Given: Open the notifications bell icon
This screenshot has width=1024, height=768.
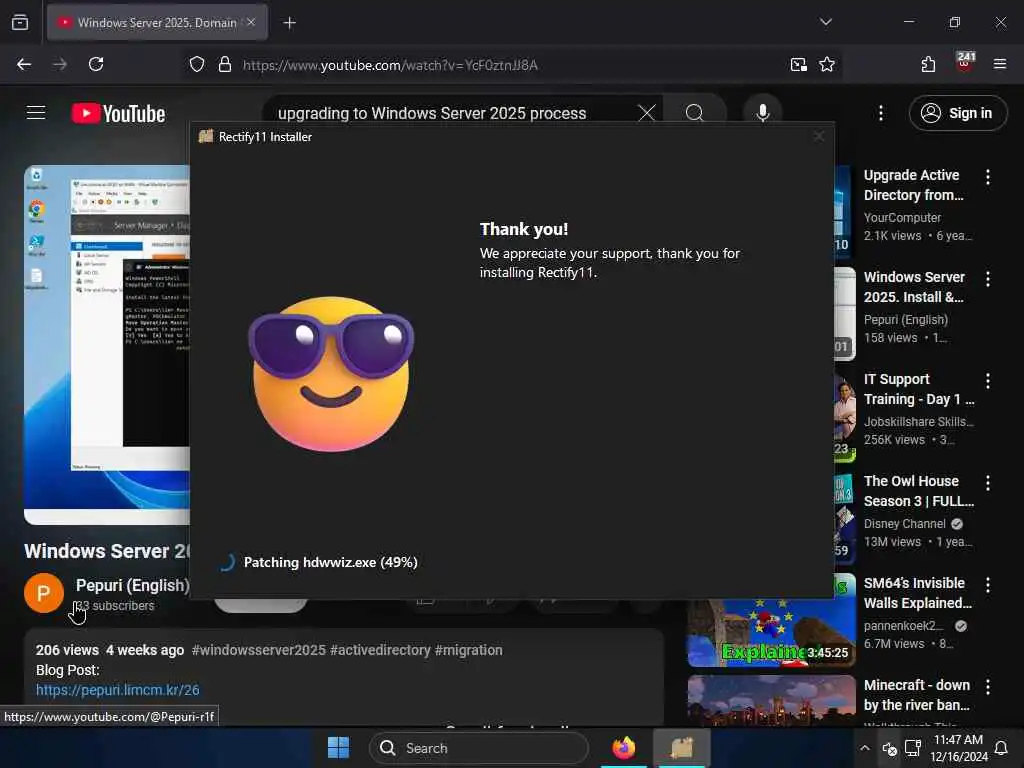Looking at the screenshot, I should [1000, 748].
